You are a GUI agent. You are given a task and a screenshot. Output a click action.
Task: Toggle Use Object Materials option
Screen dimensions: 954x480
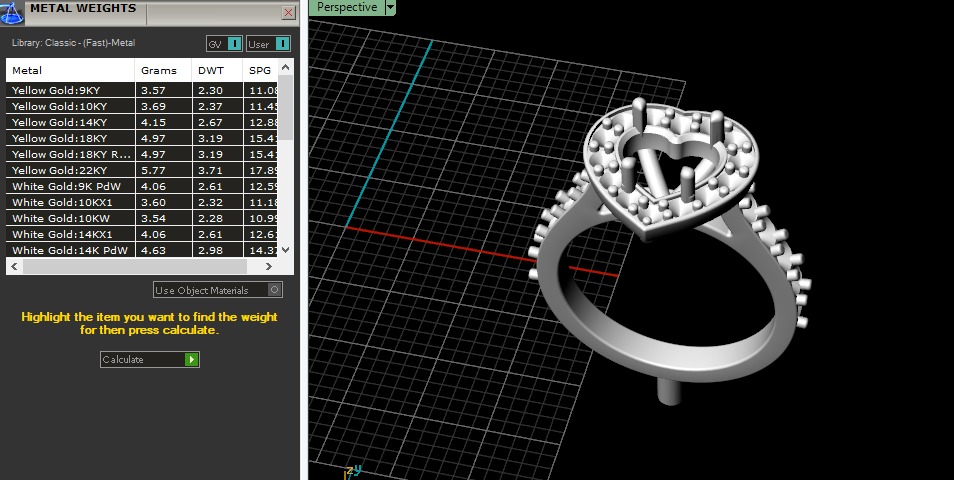point(218,290)
